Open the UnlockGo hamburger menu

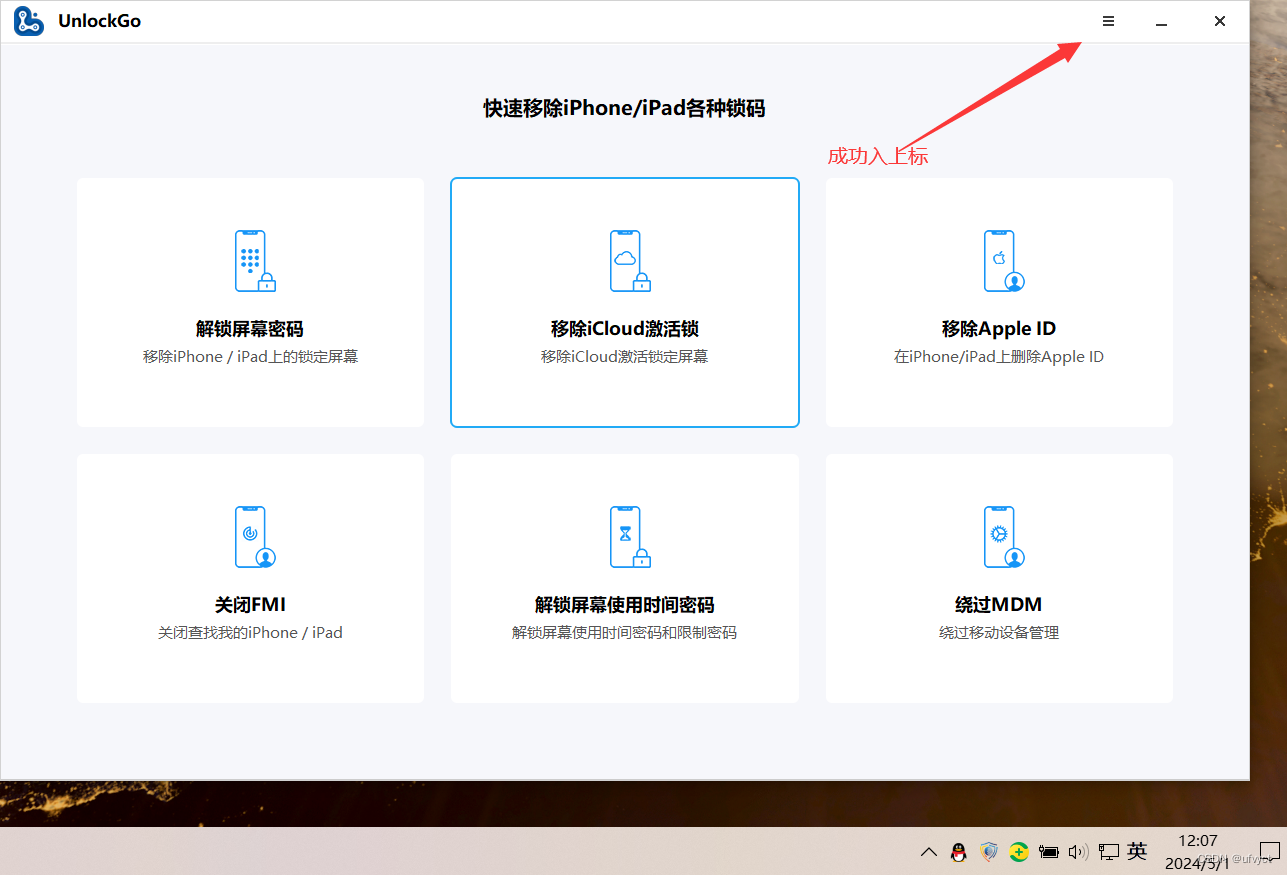pyautogui.click(x=1108, y=21)
